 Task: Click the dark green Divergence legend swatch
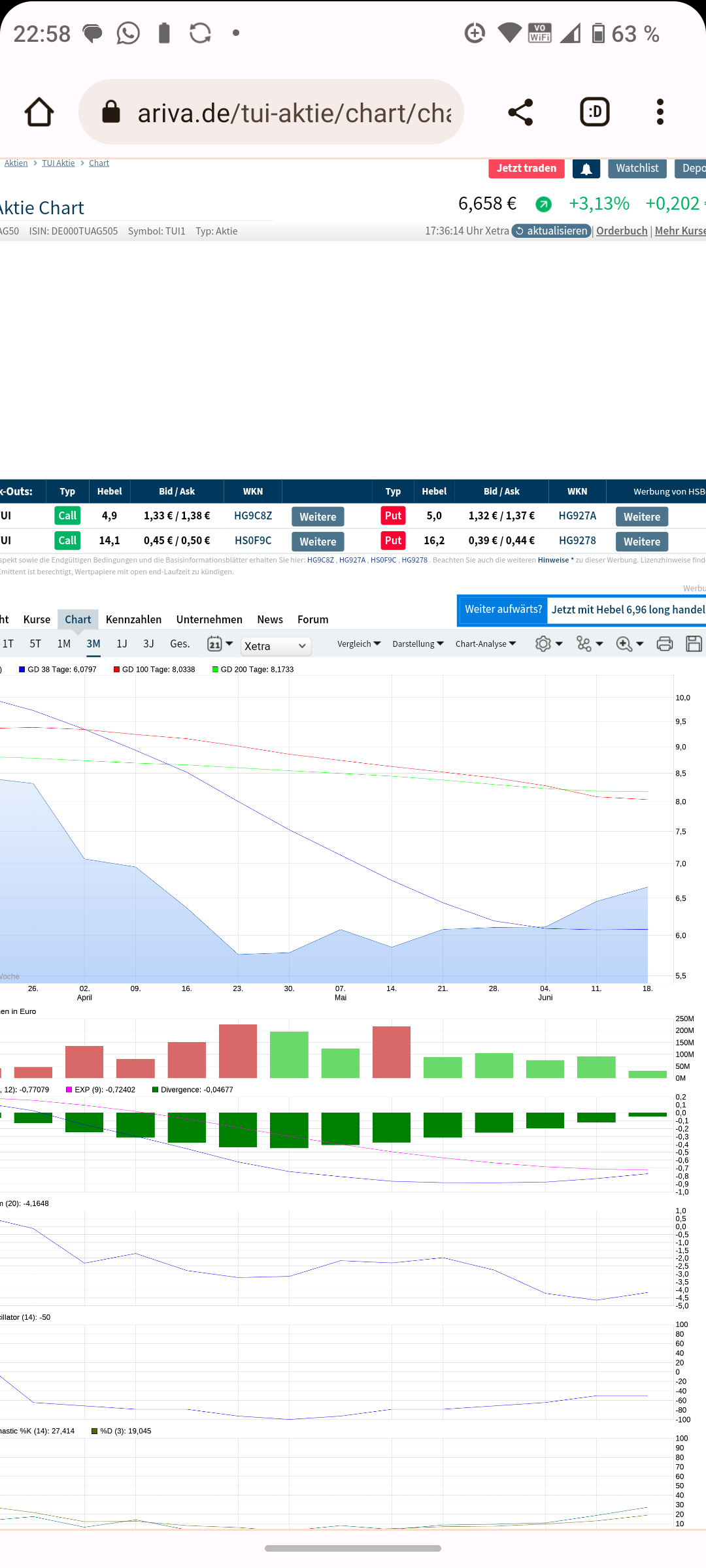155,1090
